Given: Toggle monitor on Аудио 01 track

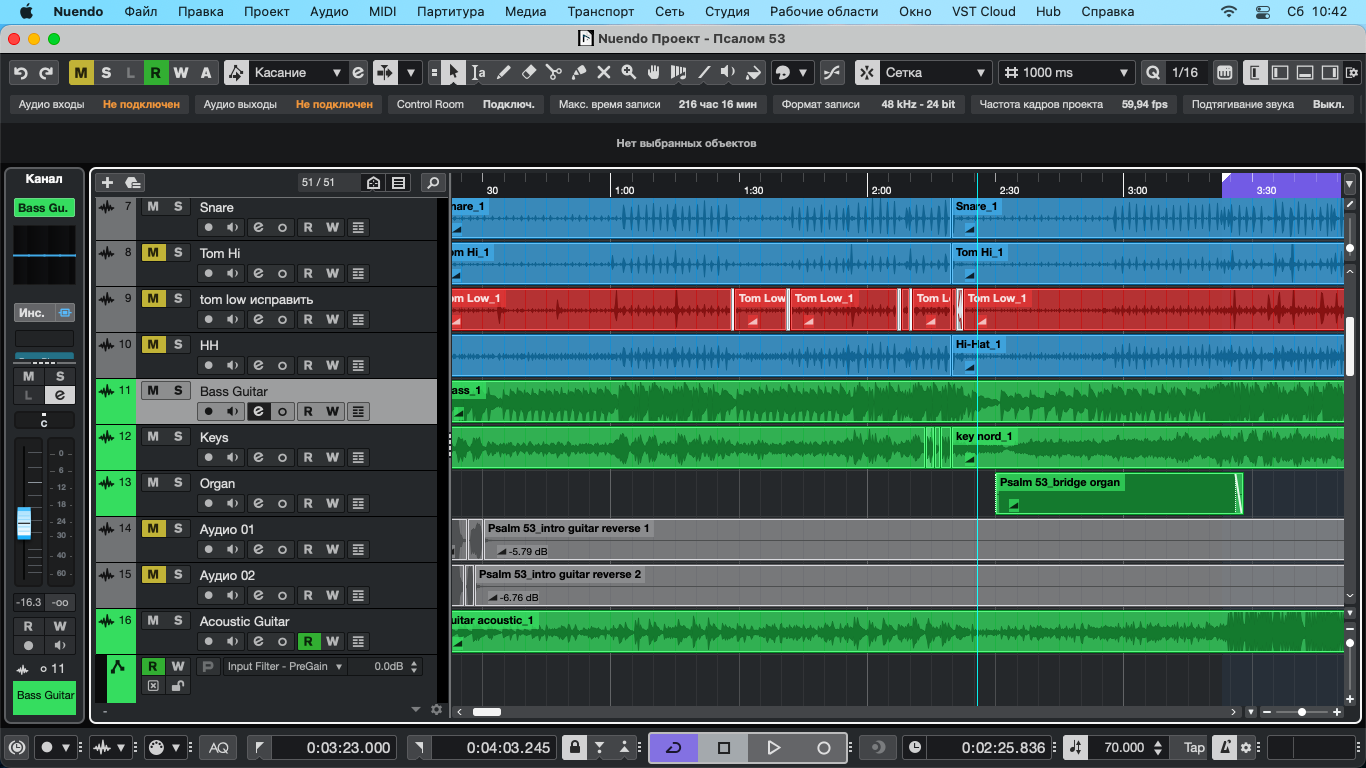Looking at the screenshot, I should 233,549.
